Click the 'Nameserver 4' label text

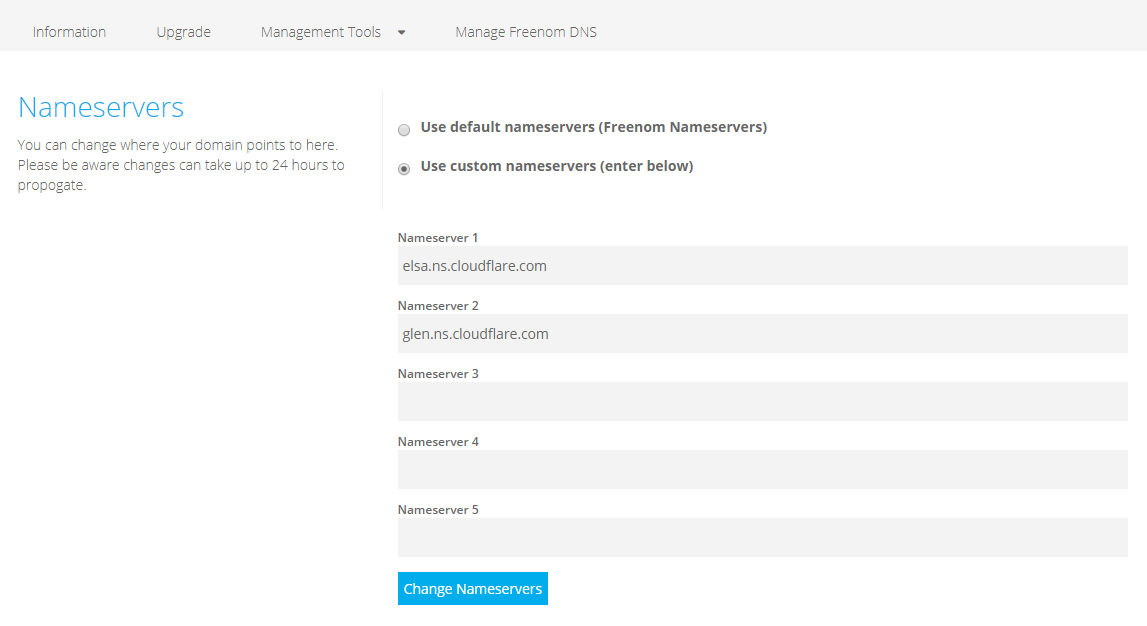tap(437, 442)
